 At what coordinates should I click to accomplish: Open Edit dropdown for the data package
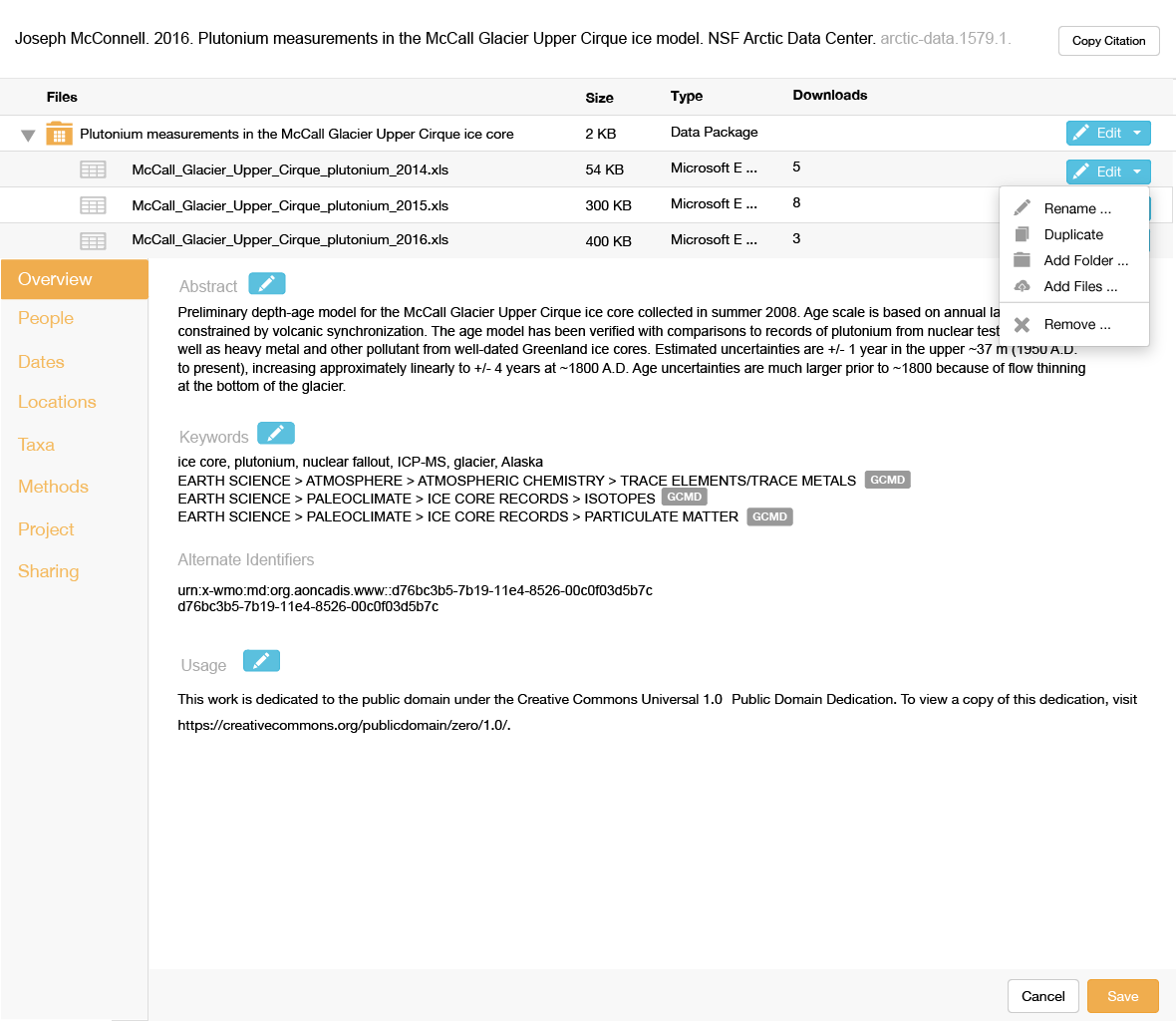pyautogui.click(x=1107, y=133)
